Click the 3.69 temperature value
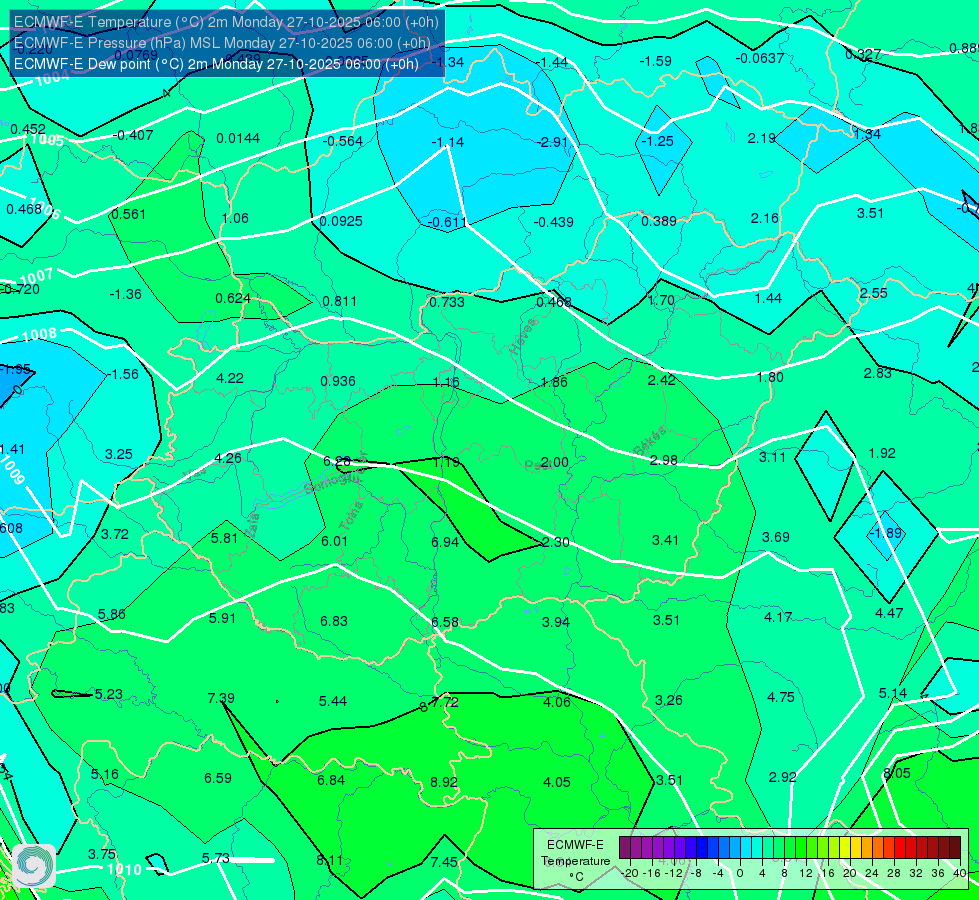Viewport: 979px width, 900px height. coord(775,537)
